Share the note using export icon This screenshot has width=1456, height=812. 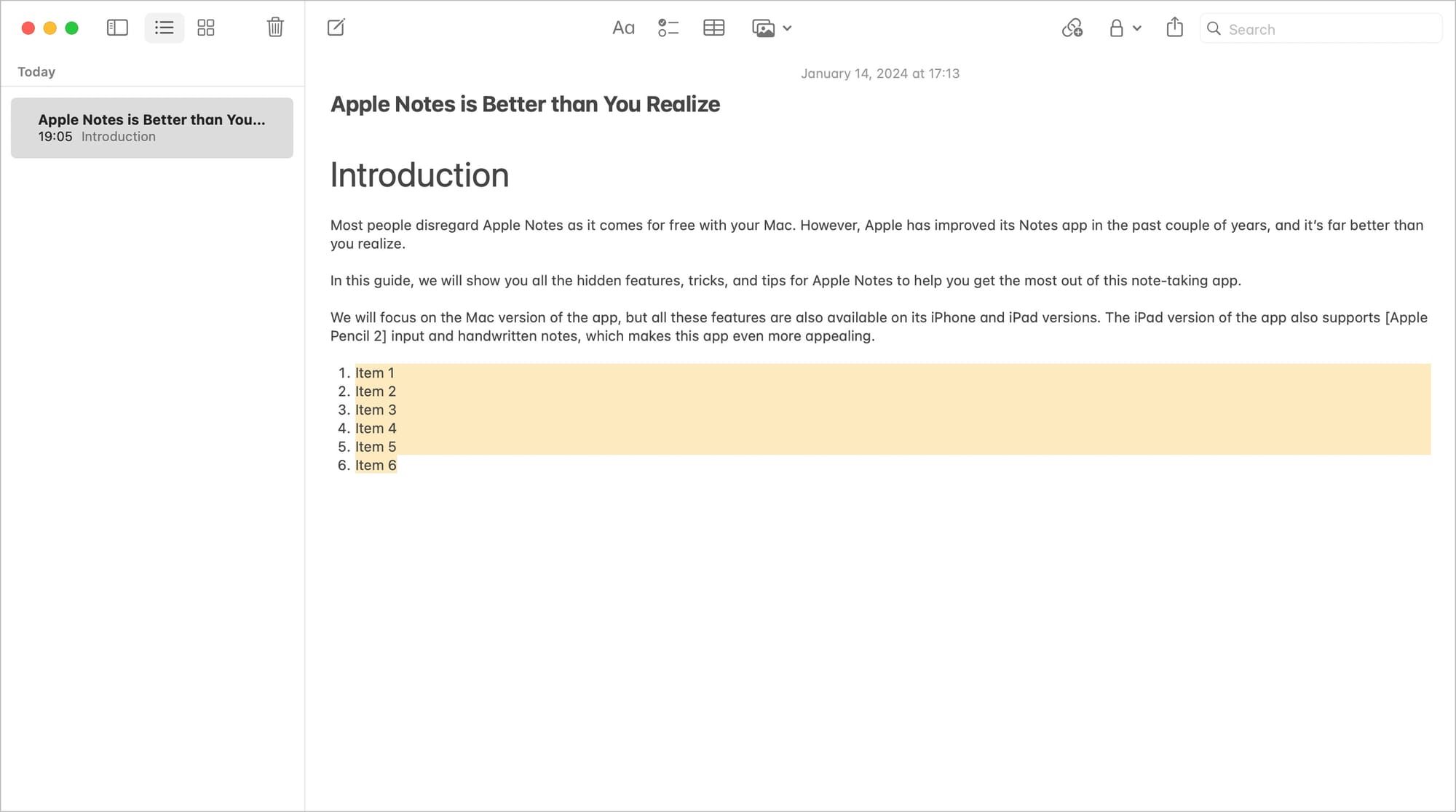pos(1174,28)
